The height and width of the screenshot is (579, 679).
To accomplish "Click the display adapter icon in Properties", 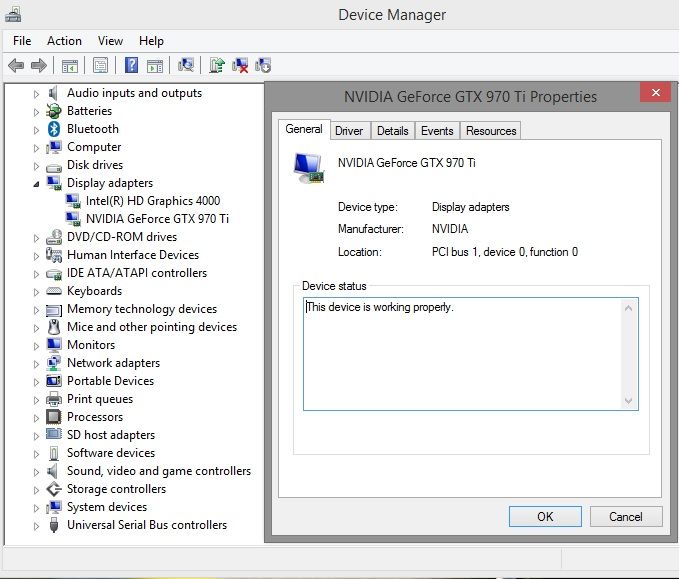I will click(x=308, y=168).
